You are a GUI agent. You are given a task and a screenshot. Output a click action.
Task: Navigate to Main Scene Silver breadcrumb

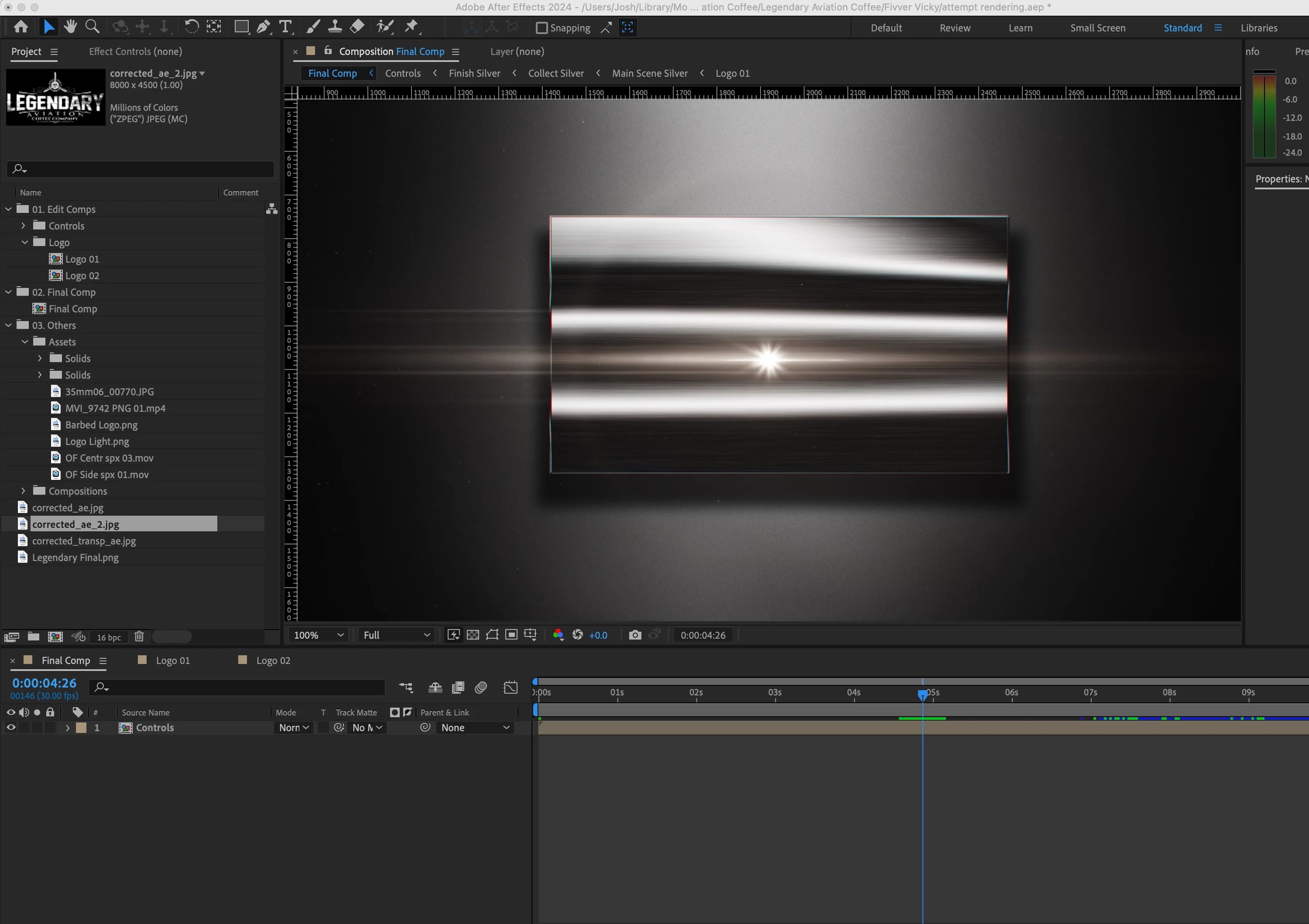tap(649, 73)
